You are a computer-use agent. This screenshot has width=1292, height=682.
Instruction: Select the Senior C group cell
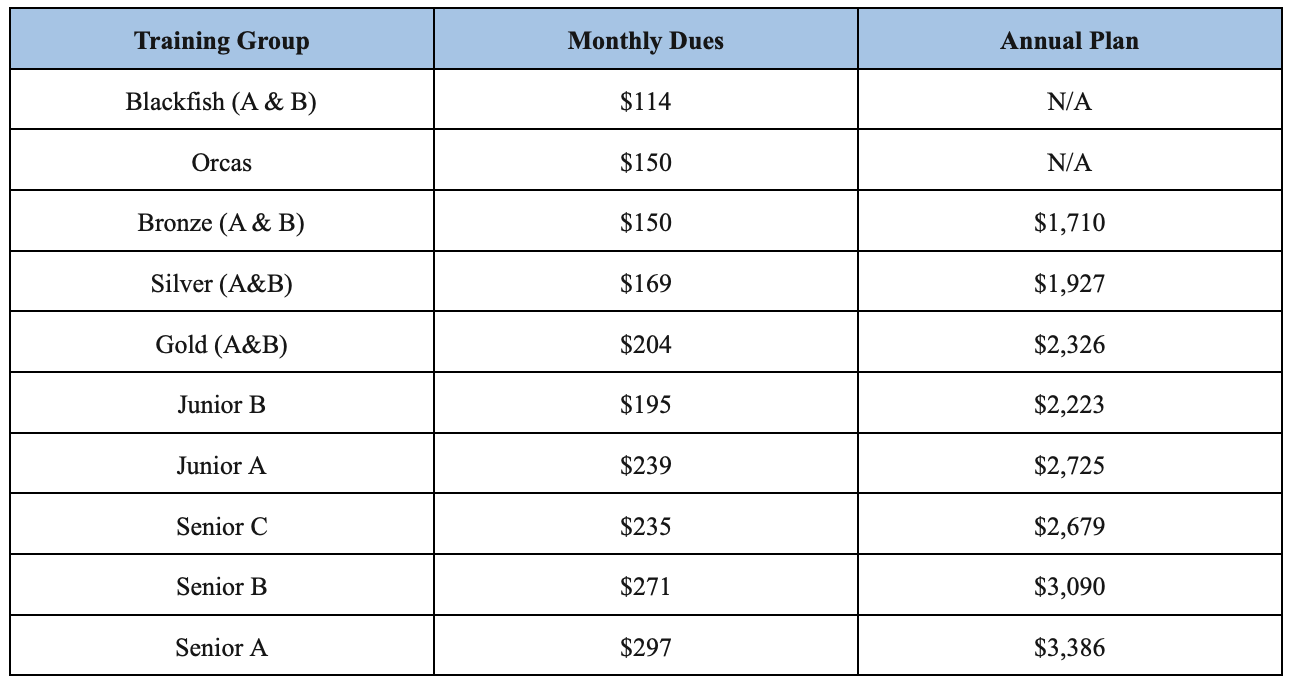221,526
